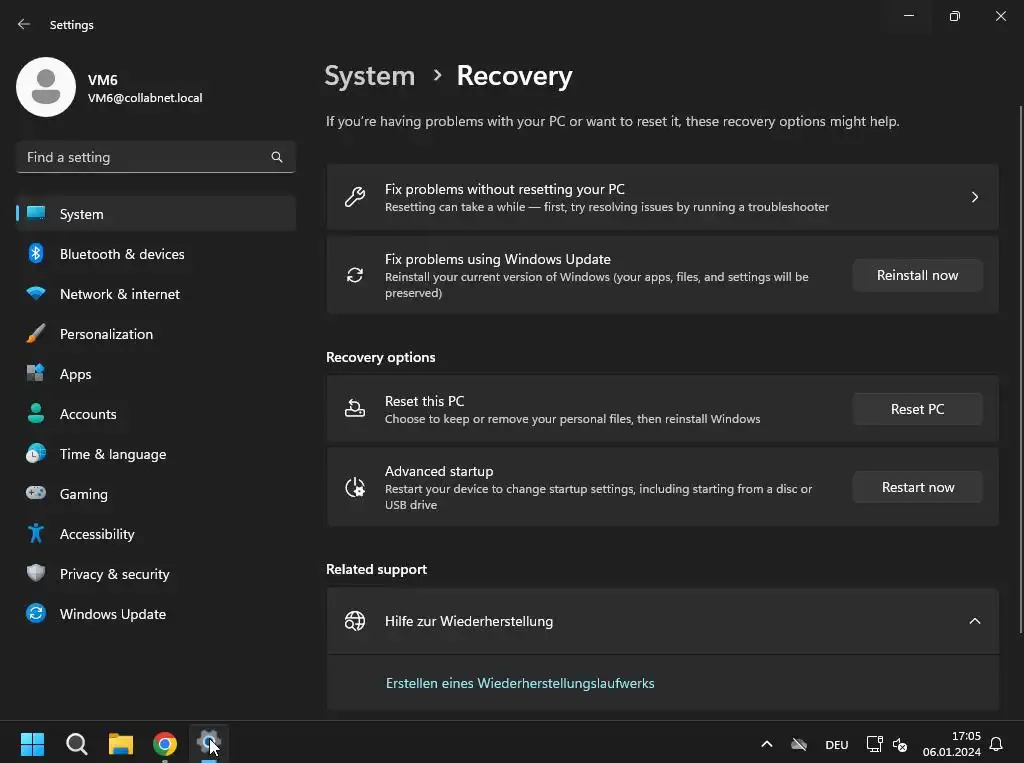Viewport: 1024px width, 763px height.
Task: Select Privacy & security
Action: [156, 573]
